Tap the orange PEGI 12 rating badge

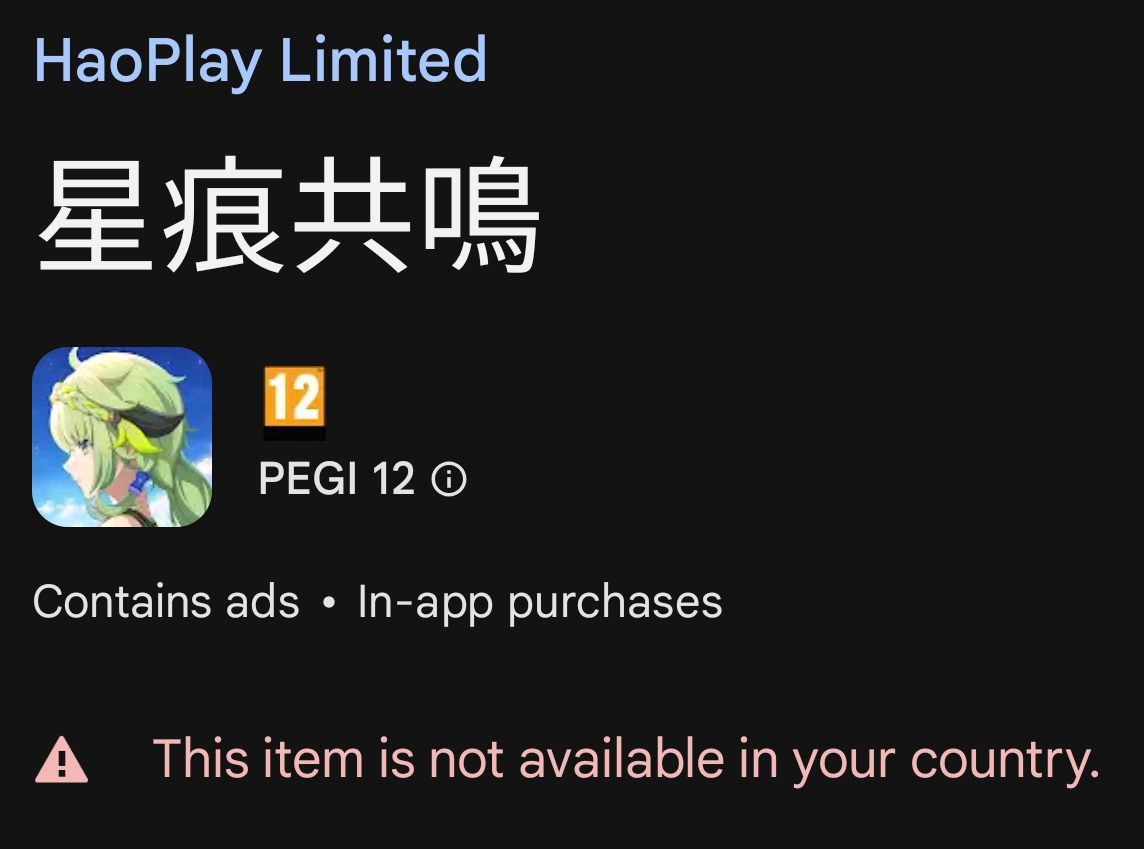[x=294, y=403]
